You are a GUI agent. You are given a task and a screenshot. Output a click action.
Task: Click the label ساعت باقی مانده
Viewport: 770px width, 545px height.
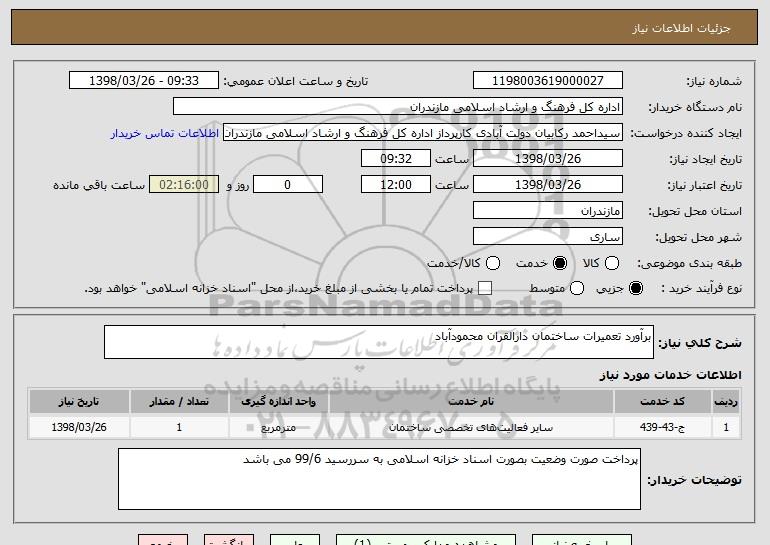99,185
